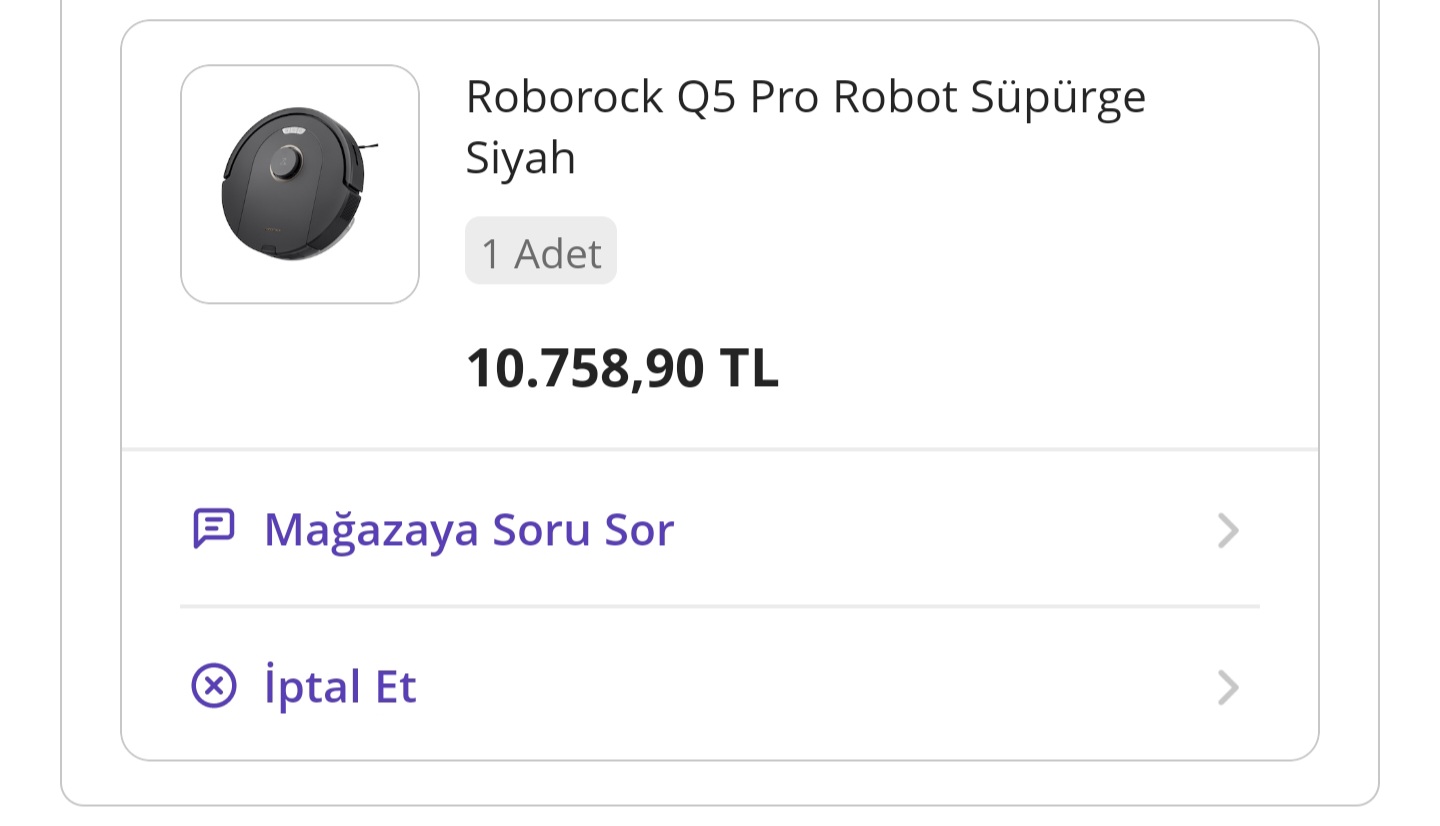Click the 10.758,90 TL price
This screenshot has height=826, width=1440.
[x=622, y=367]
